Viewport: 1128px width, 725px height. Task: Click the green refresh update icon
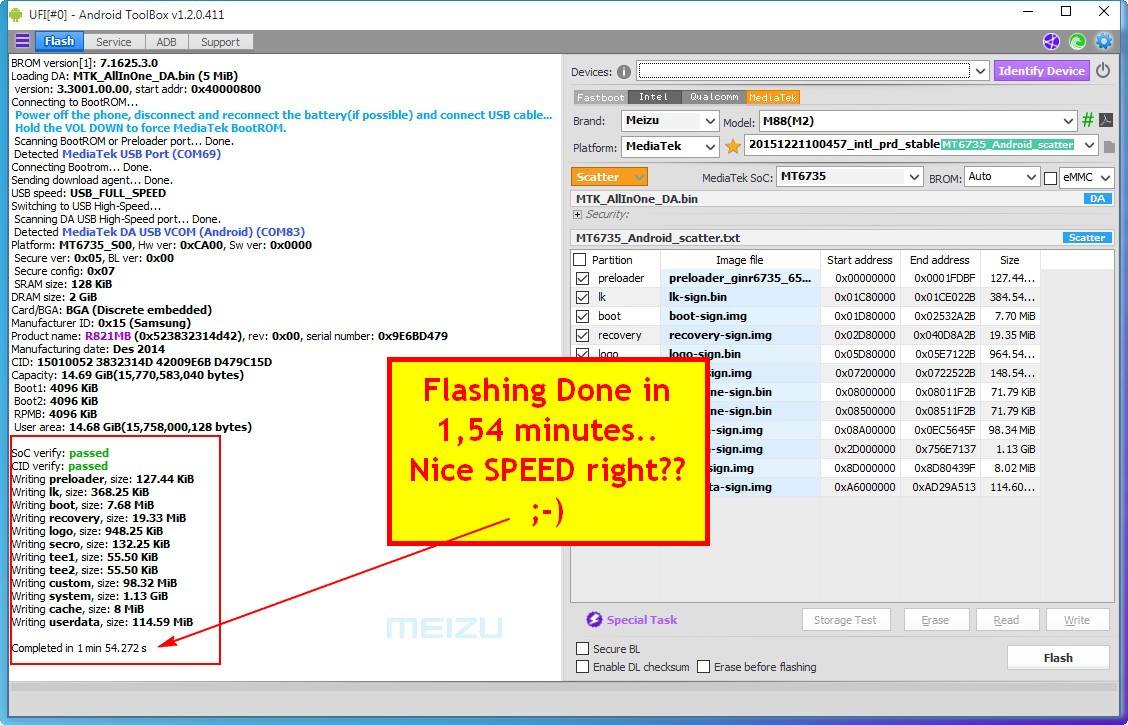pyautogui.click(x=1077, y=42)
